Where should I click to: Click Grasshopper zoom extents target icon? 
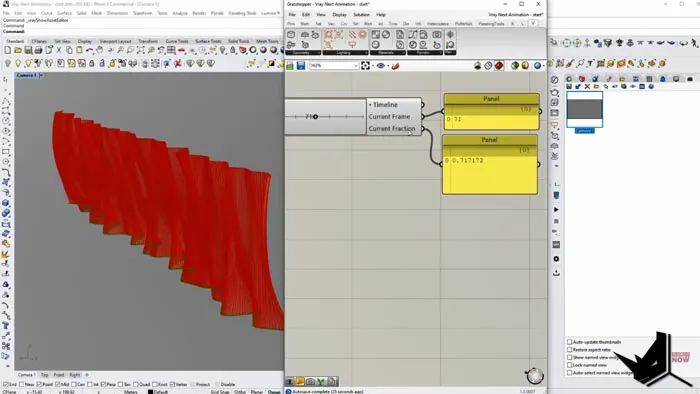(x=366, y=66)
